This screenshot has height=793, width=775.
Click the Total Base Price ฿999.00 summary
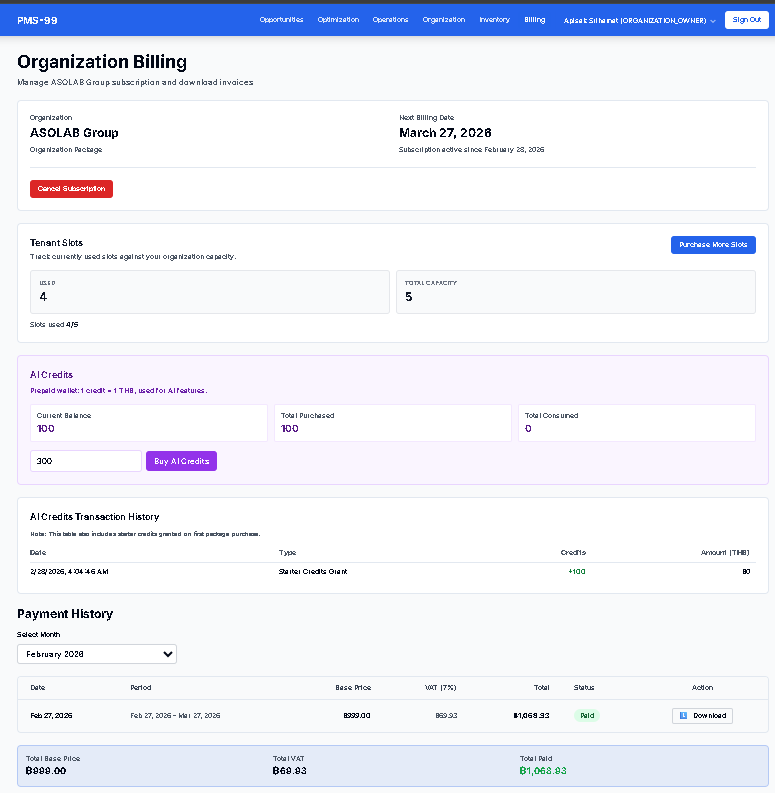point(46,771)
